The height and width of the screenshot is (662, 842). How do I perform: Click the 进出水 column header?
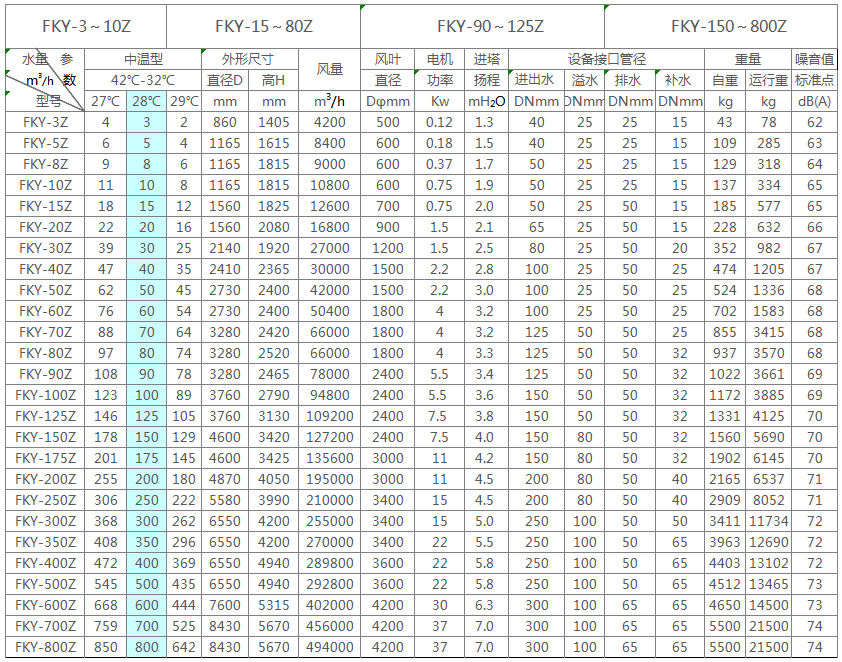coord(536,81)
